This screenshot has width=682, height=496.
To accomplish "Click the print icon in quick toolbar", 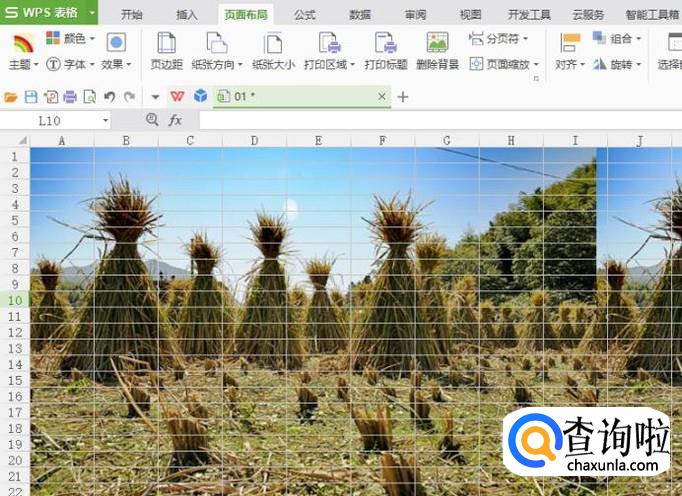I will [x=70, y=97].
